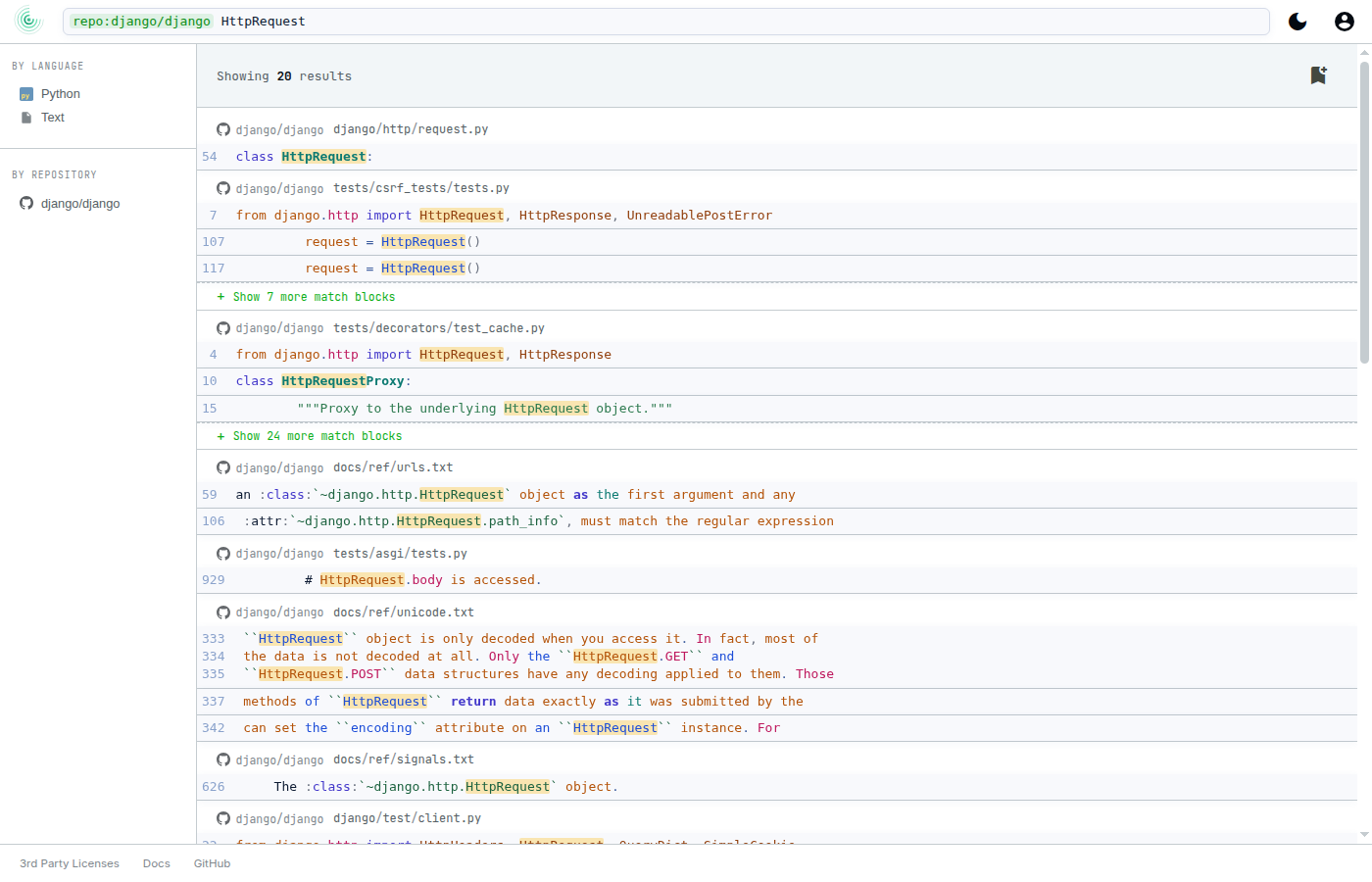The height and width of the screenshot is (882, 1372).
Task: Click the spiral app logo
Action: point(29,20)
